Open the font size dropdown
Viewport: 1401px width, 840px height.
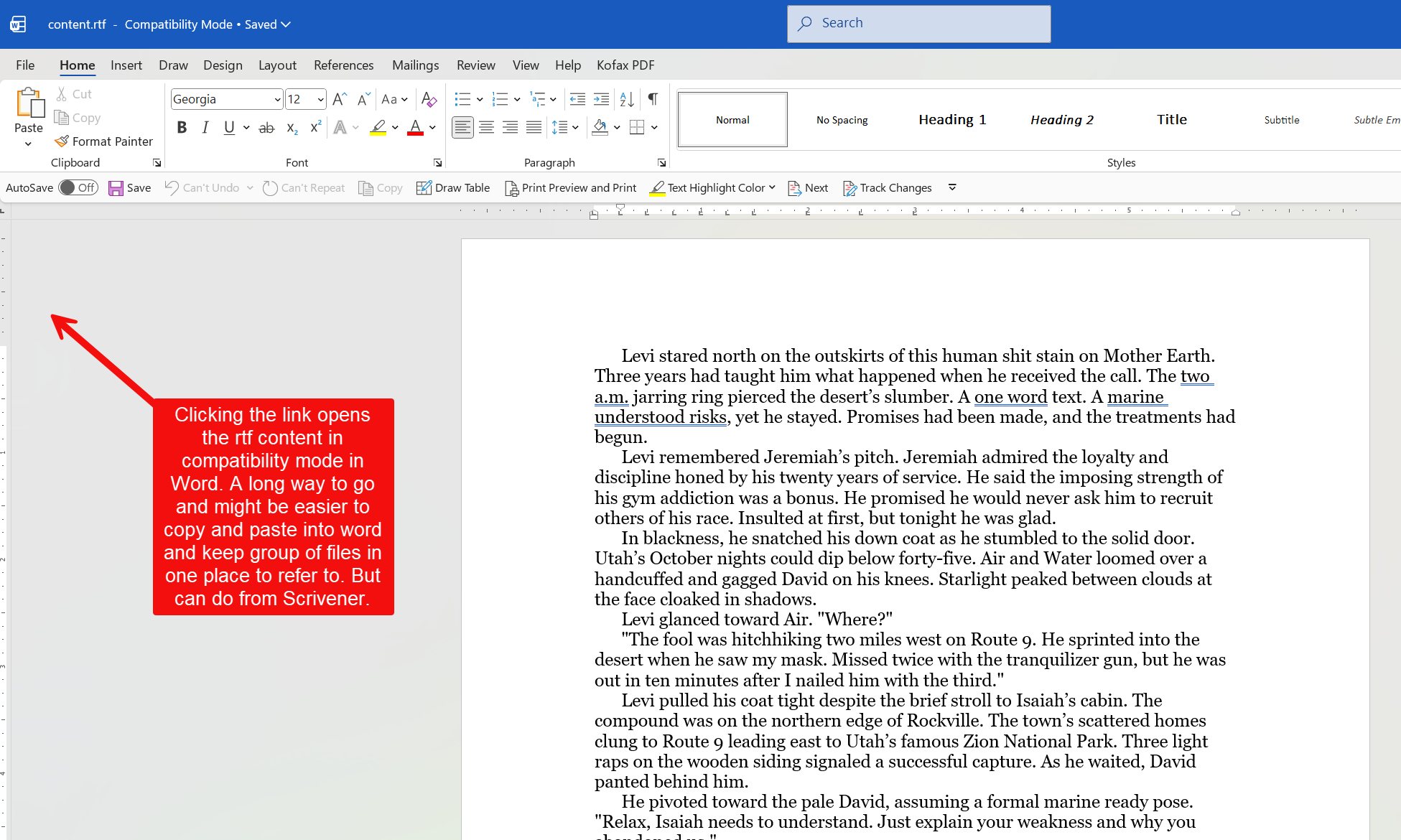point(320,99)
